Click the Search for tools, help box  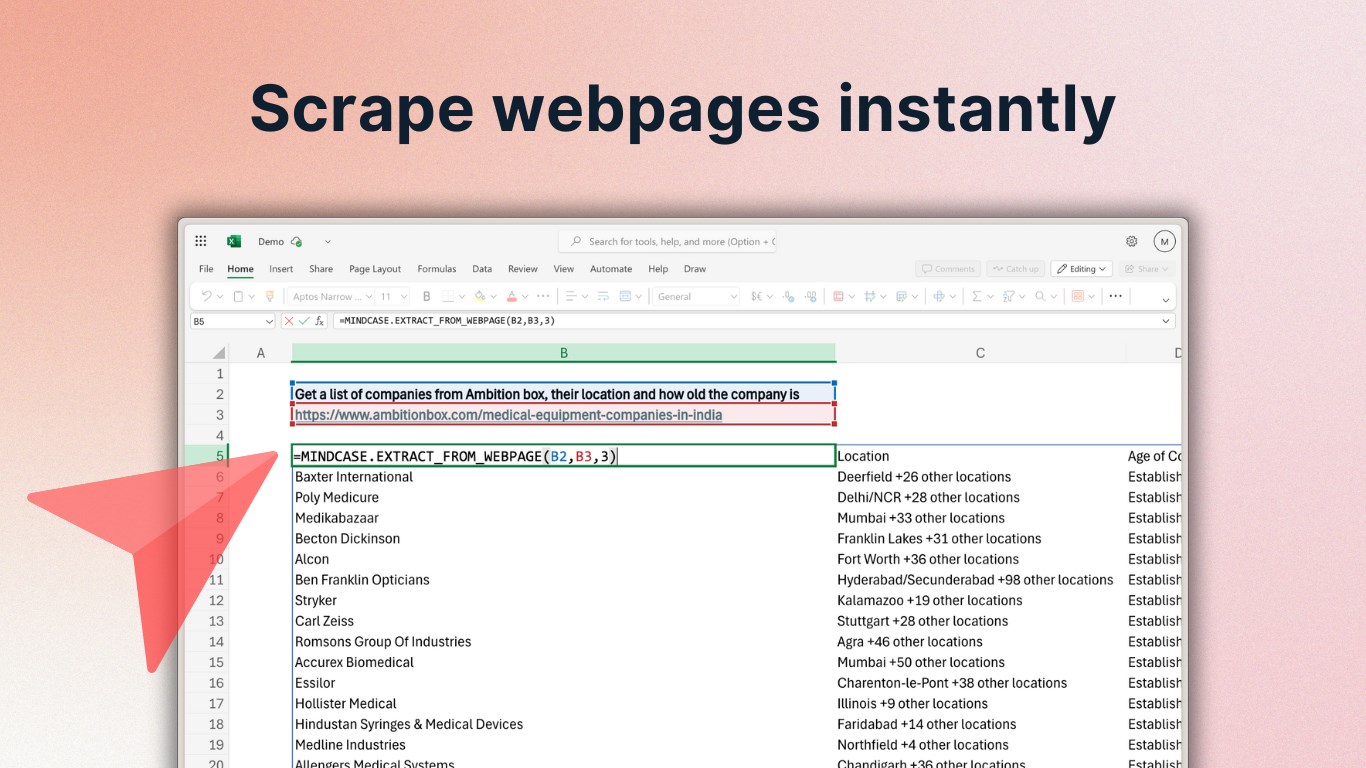tap(667, 241)
